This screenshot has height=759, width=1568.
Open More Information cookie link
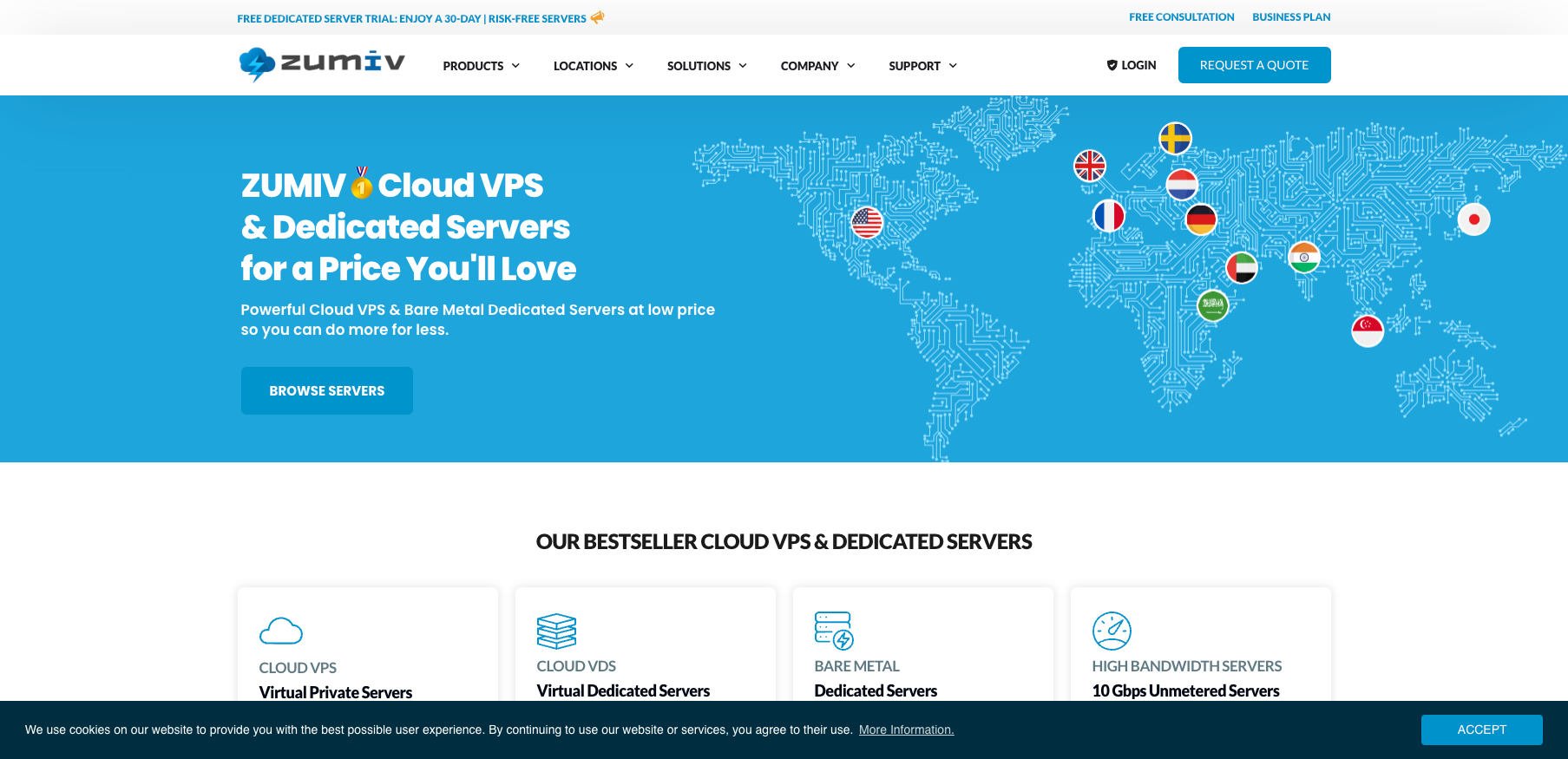coord(907,730)
